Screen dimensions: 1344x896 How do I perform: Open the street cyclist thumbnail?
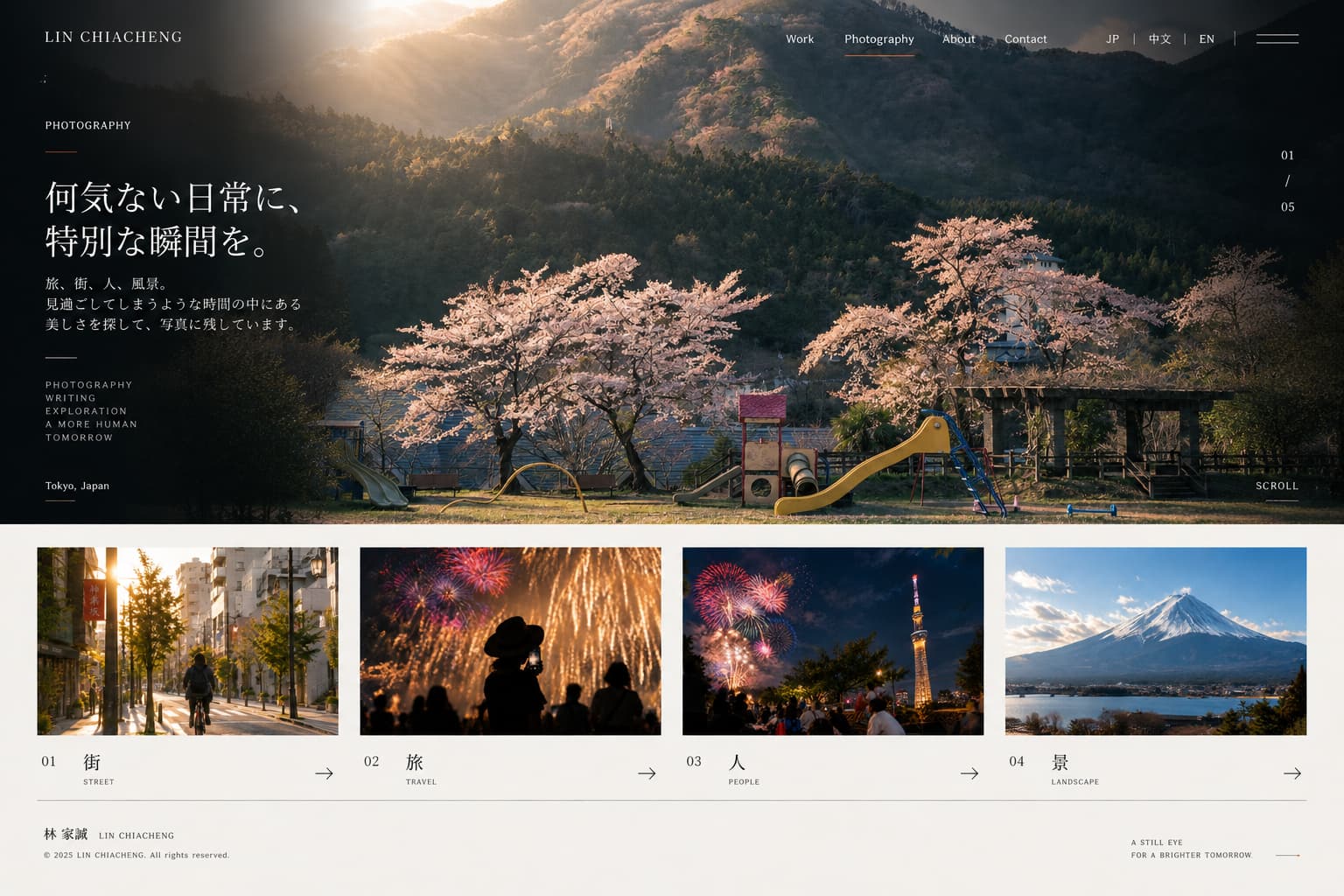(187, 641)
